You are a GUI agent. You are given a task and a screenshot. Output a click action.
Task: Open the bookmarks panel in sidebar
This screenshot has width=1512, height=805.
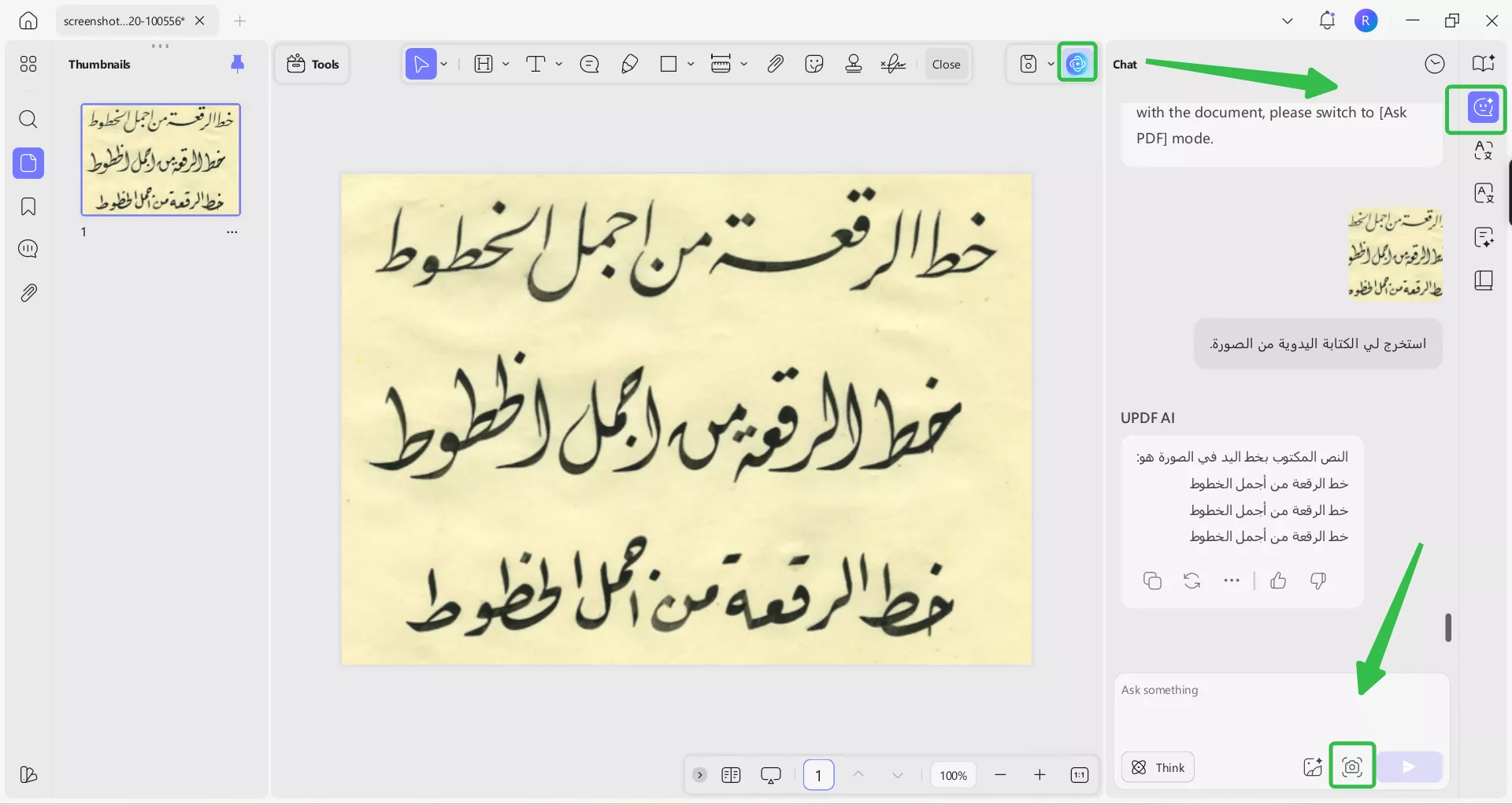(x=28, y=206)
